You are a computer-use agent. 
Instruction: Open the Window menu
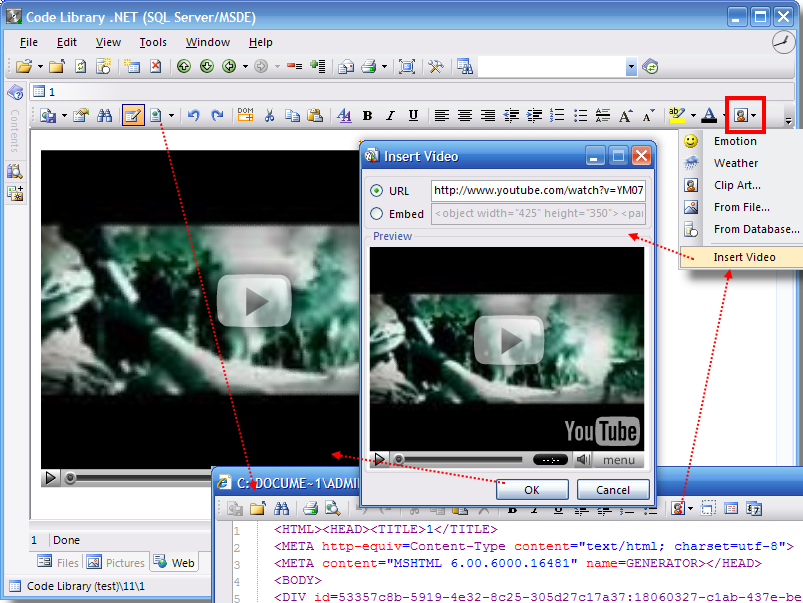[x=207, y=43]
